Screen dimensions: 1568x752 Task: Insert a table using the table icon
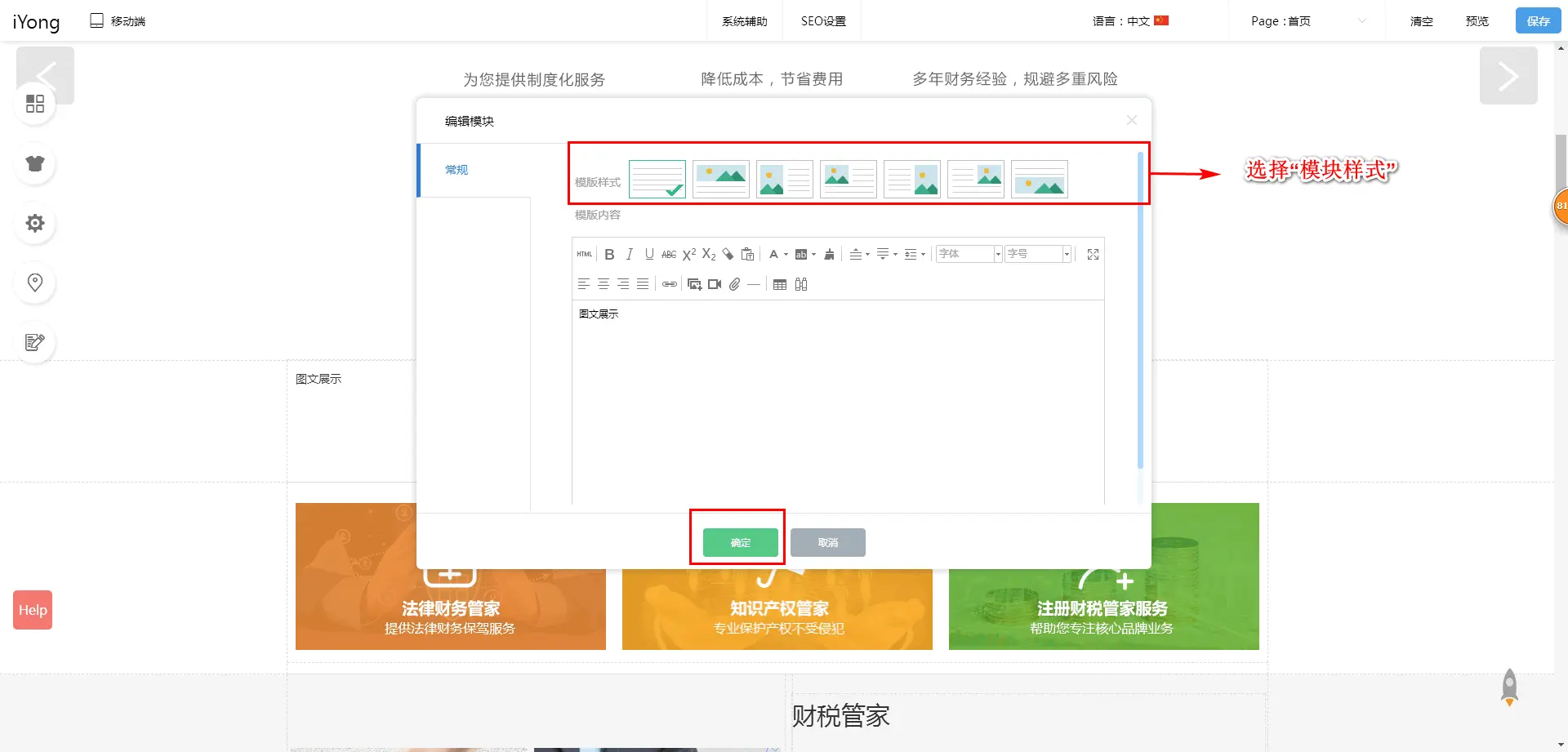click(x=780, y=284)
